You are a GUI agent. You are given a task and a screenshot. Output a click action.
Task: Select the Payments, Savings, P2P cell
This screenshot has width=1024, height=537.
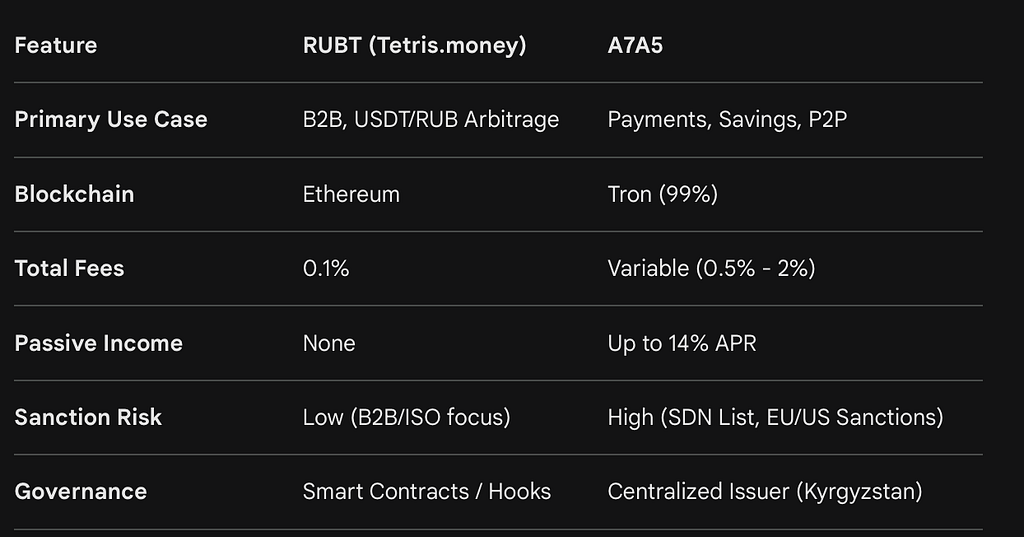[727, 120]
